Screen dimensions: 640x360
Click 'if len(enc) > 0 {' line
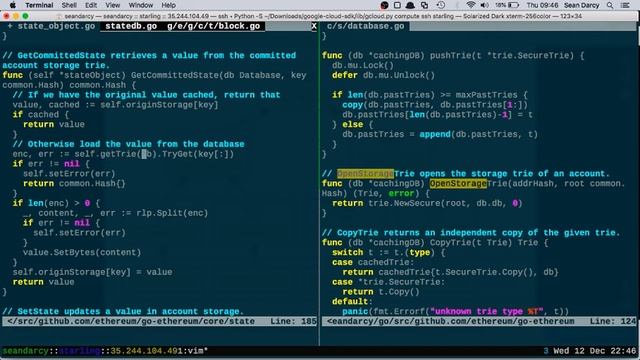(x=56, y=203)
